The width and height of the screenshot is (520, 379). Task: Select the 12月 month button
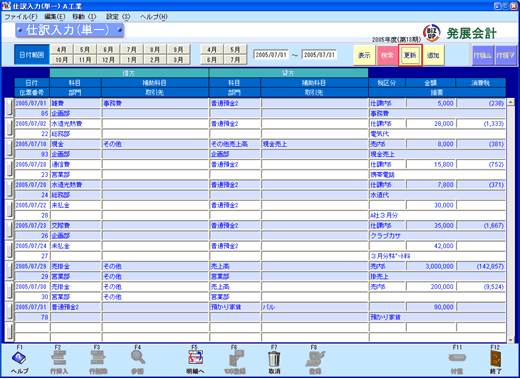click(108, 60)
